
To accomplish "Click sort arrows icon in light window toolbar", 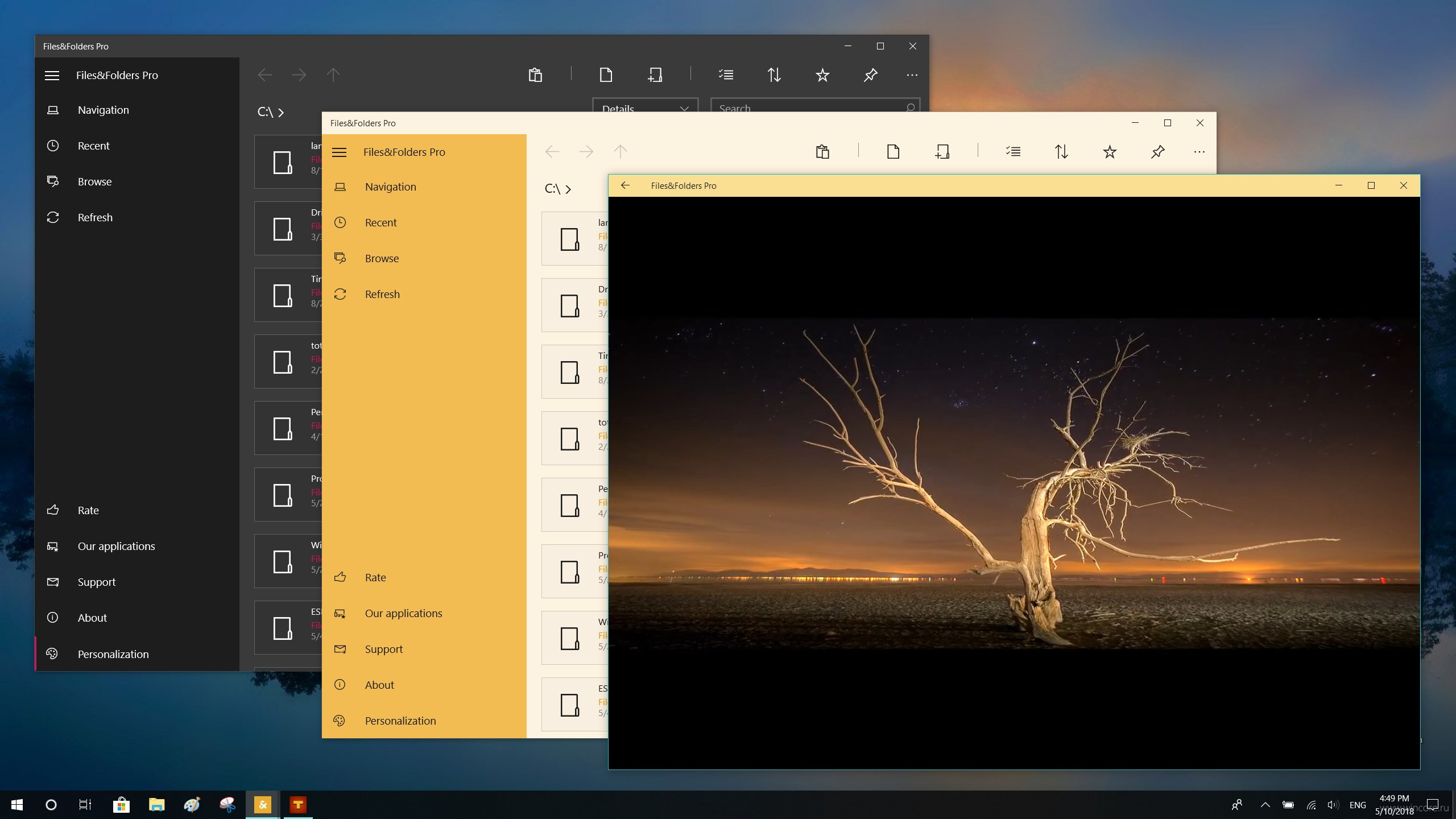I will [x=1061, y=151].
